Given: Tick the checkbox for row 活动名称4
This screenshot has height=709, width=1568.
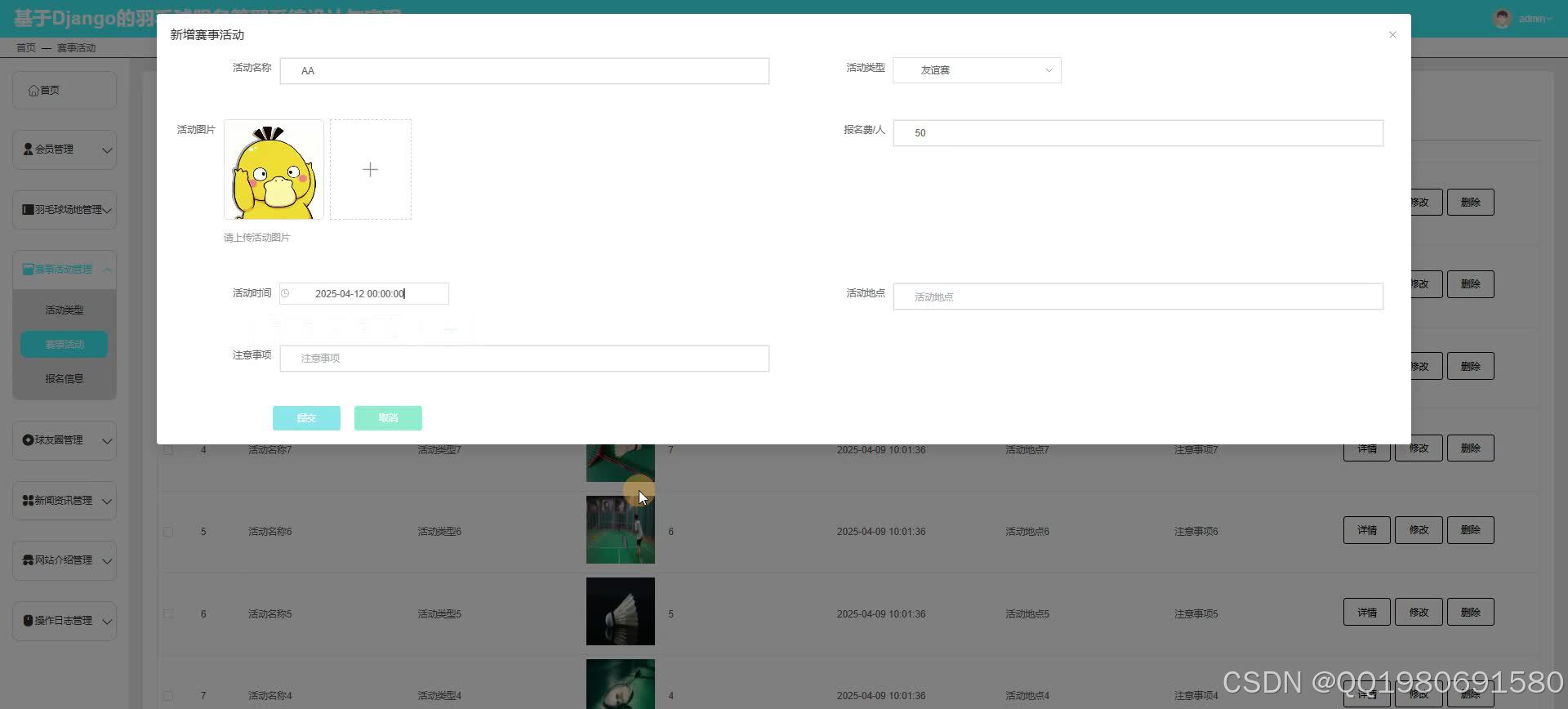Looking at the screenshot, I should pos(168,696).
